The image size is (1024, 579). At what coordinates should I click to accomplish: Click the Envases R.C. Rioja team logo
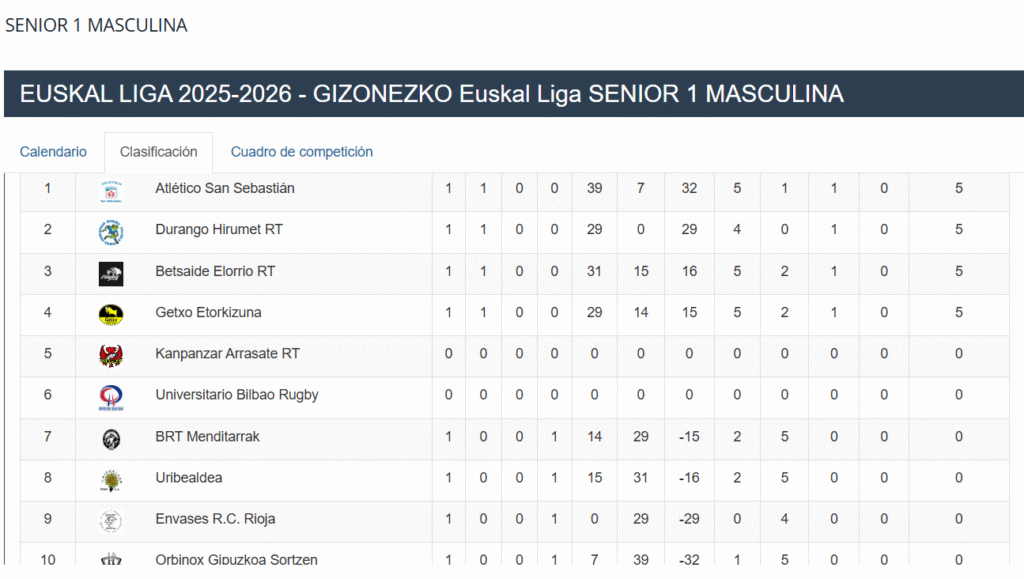tap(111, 521)
